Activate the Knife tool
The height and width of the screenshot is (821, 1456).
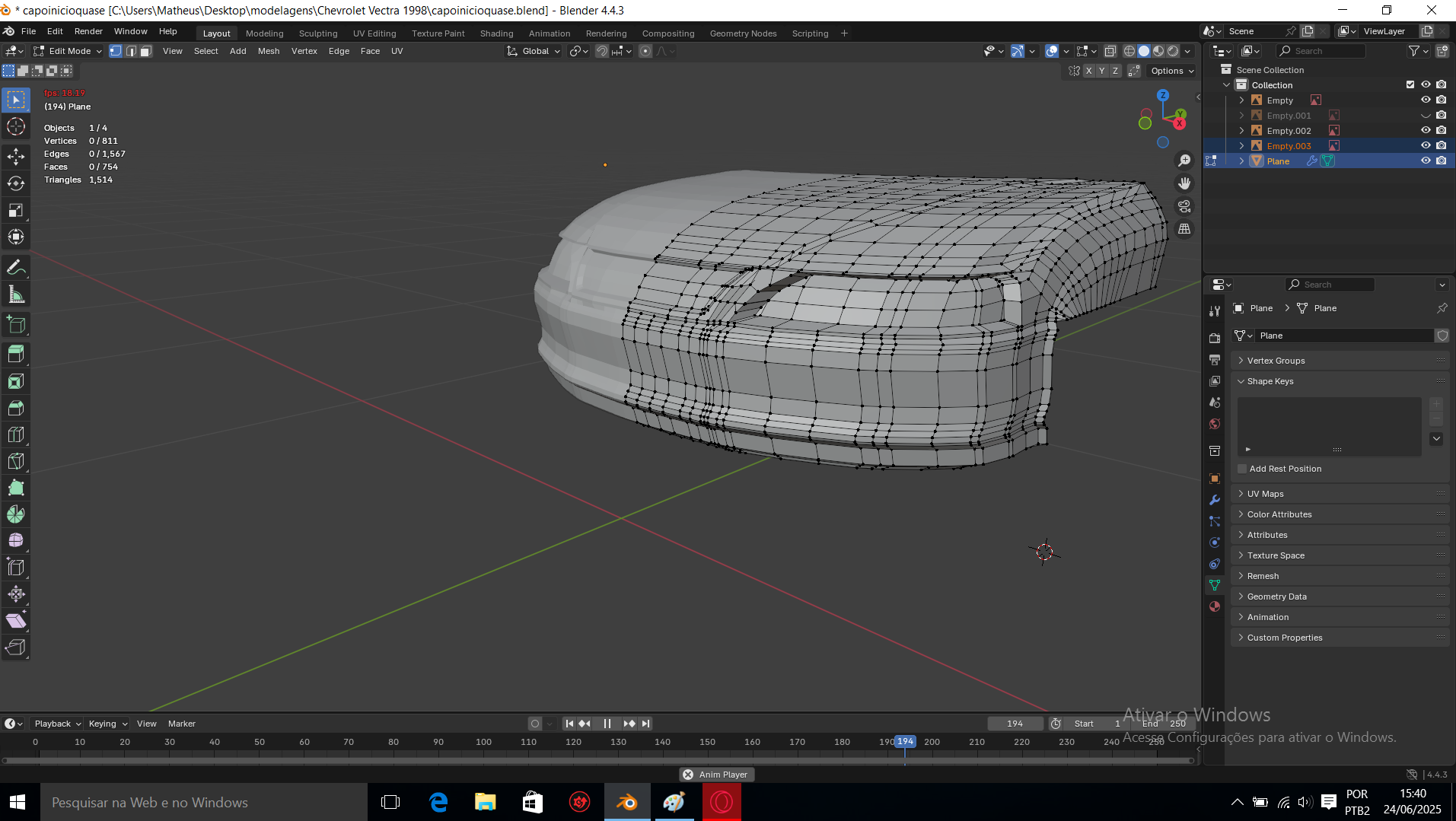[x=16, y=461]
